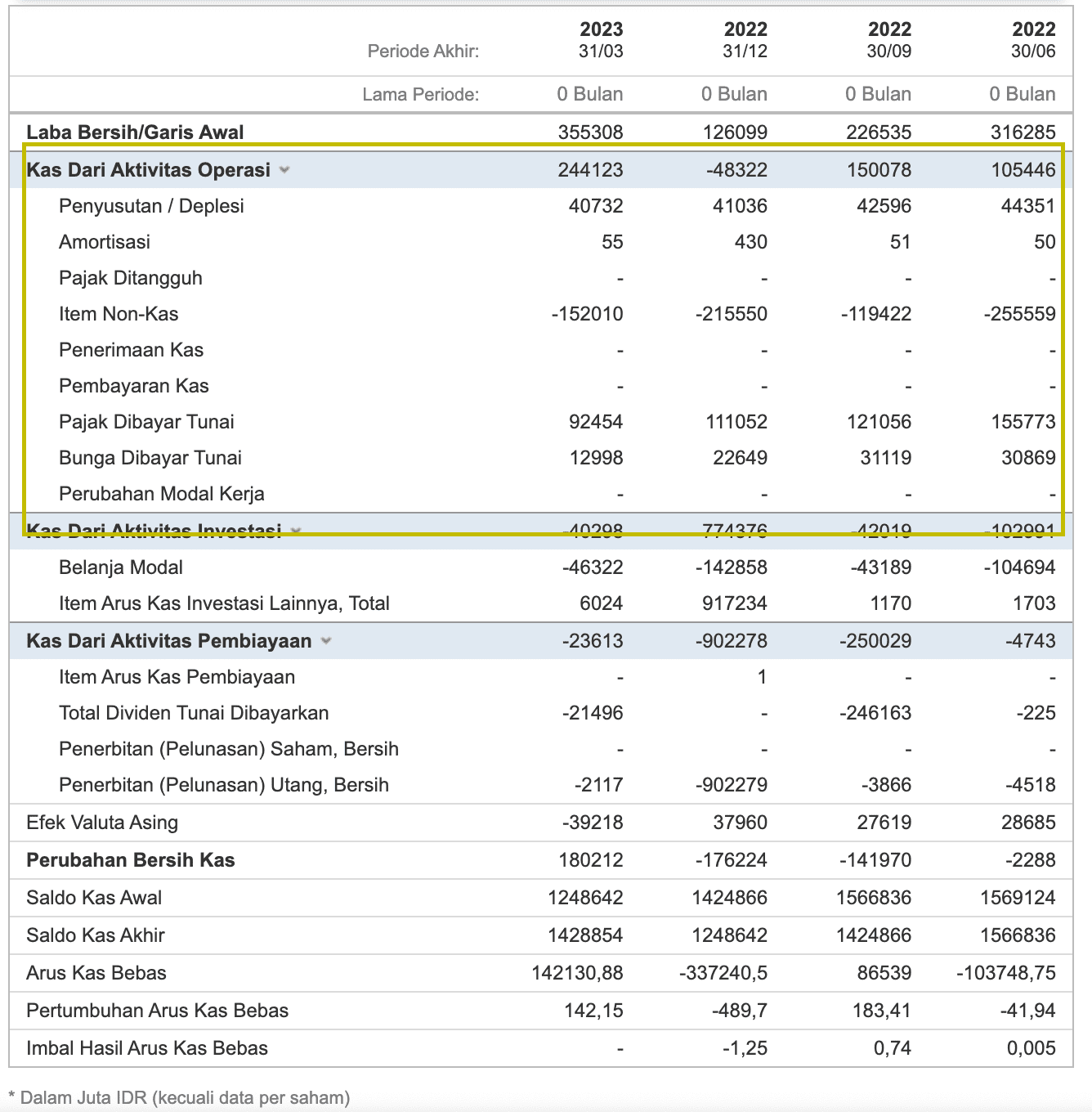Select the Laba Bersih/Garis Awal row label
The height and width of the screenshot is (1112, 1092).
(x=135, y=132)
